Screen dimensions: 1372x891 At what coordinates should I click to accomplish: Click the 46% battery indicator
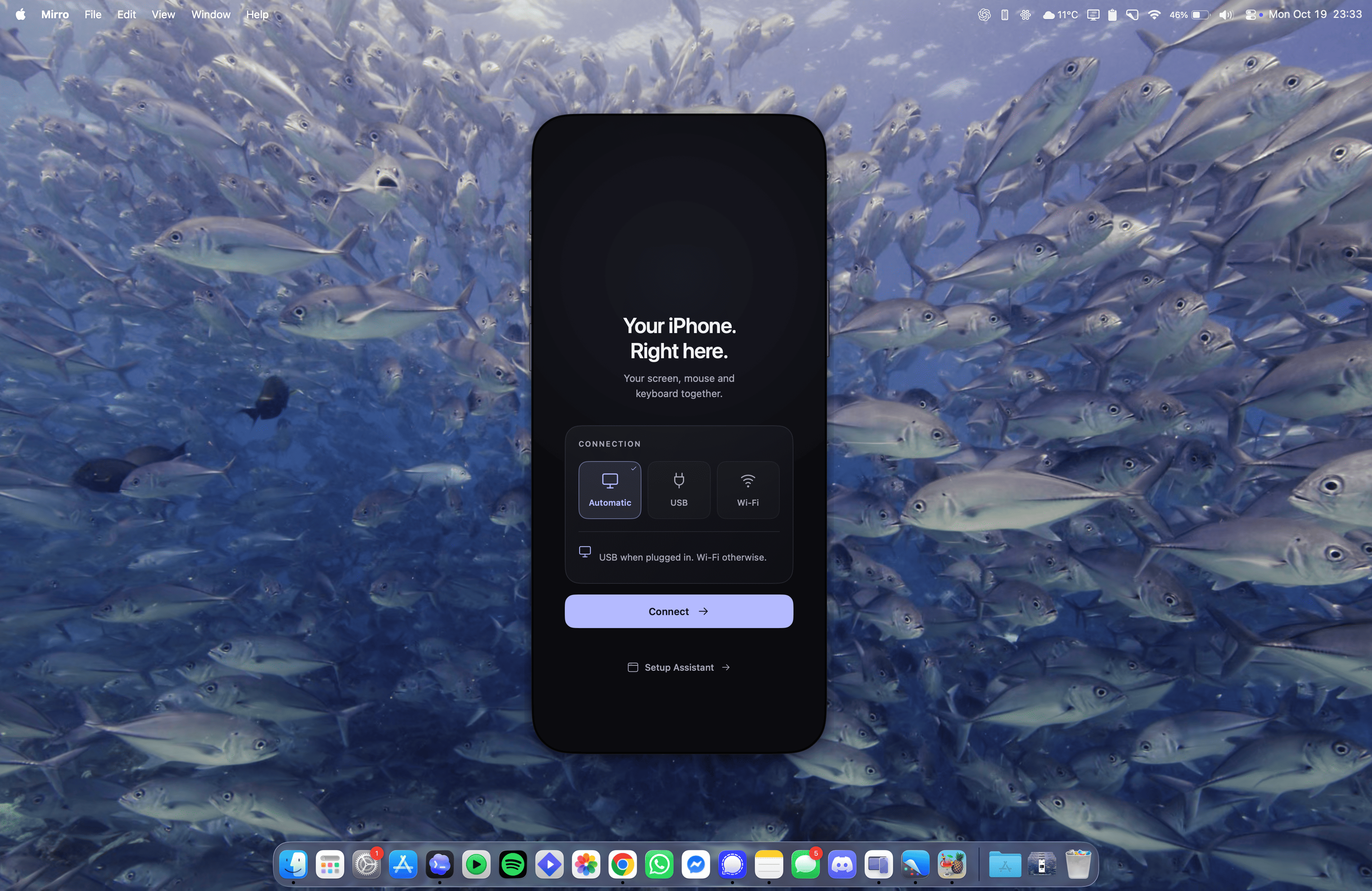point(1189,15)
